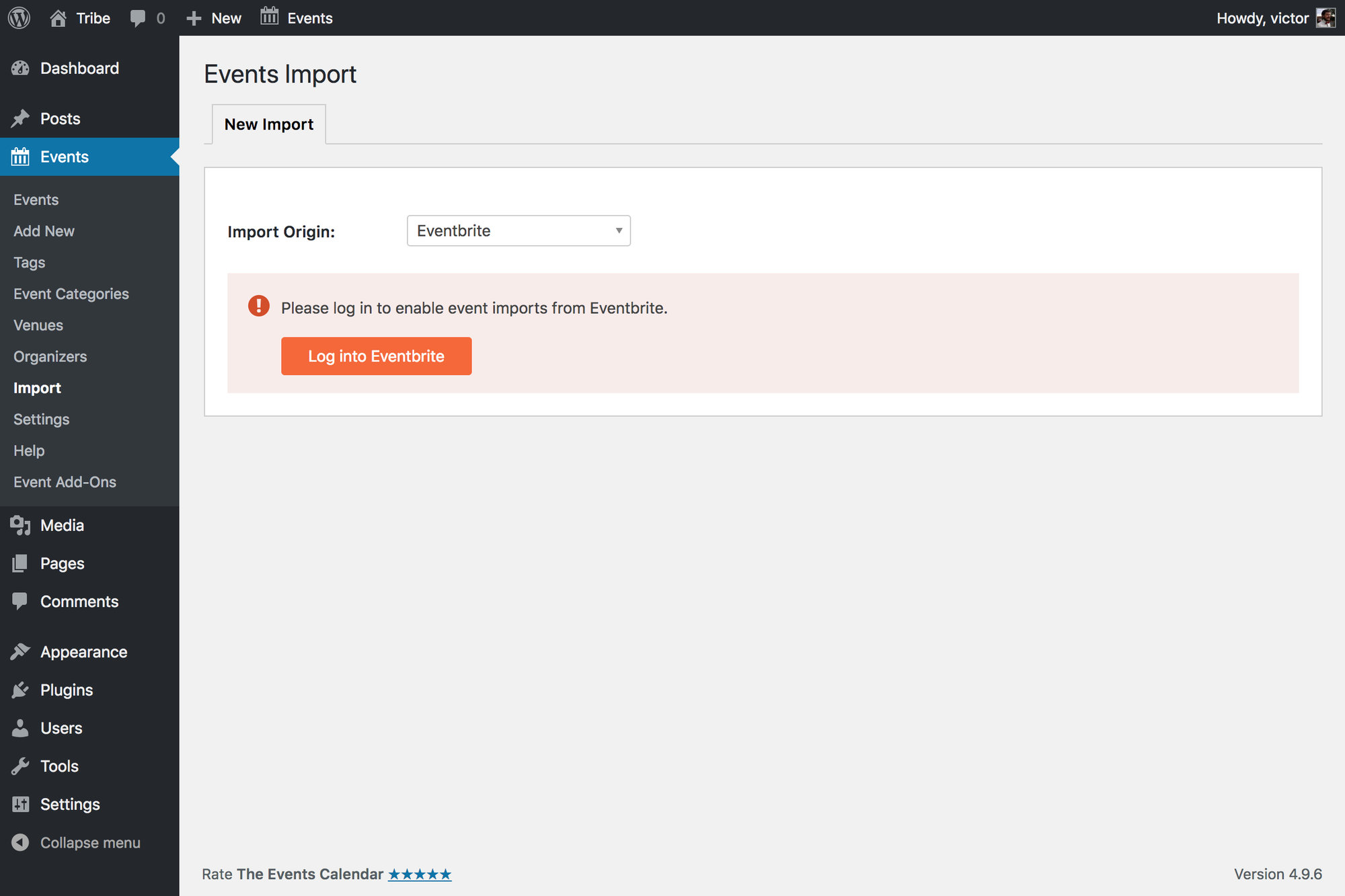The height and width of the screenshot is (896, 1345).
Task: Open Organizers submenu item
Action: [50, 357]
